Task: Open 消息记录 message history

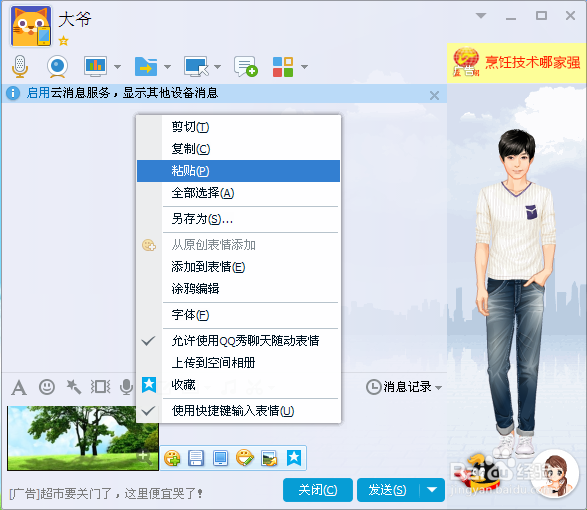Action: tap(407, 387)
